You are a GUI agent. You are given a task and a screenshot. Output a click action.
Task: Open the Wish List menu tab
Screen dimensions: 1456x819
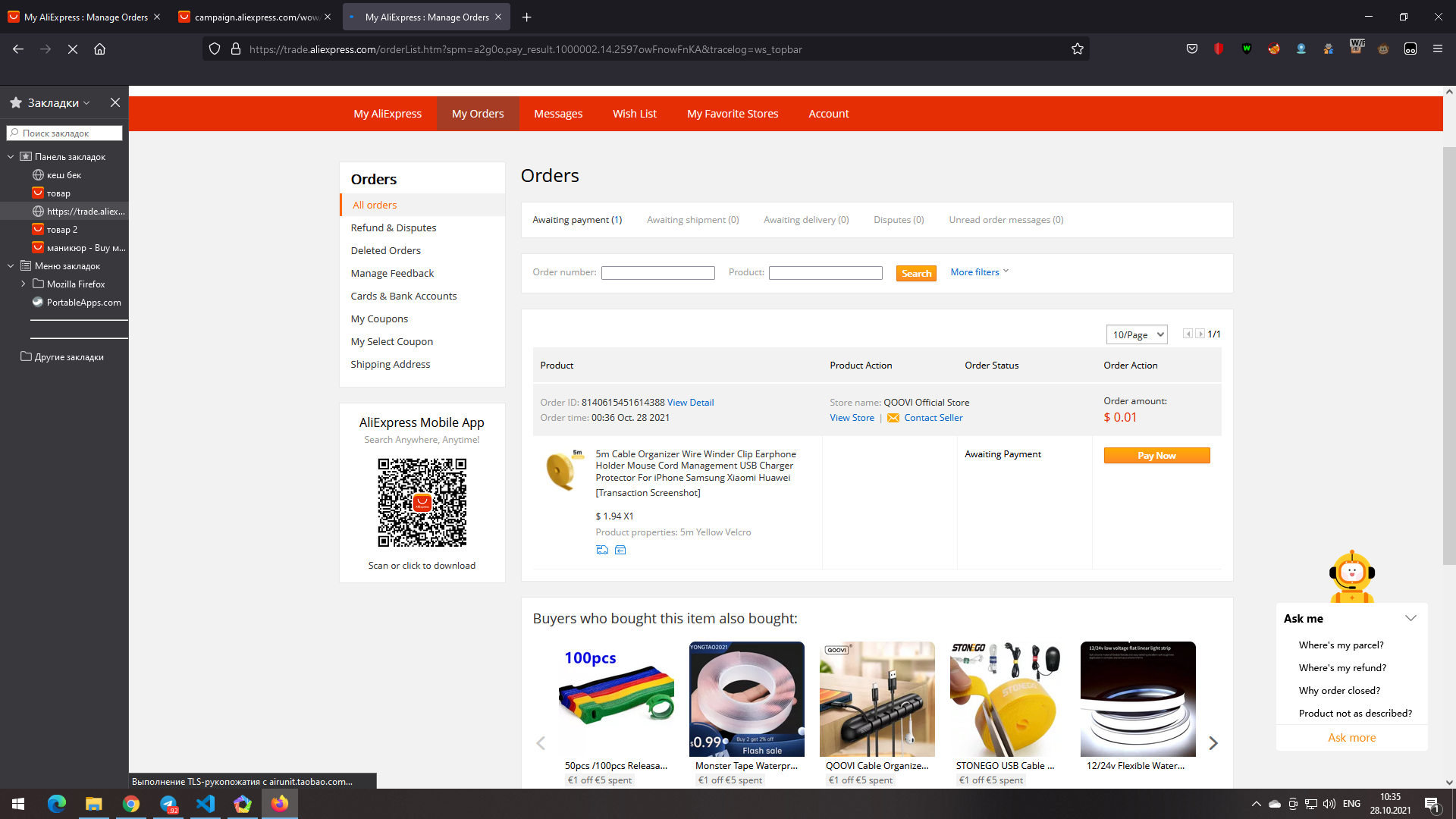(635, 114)
